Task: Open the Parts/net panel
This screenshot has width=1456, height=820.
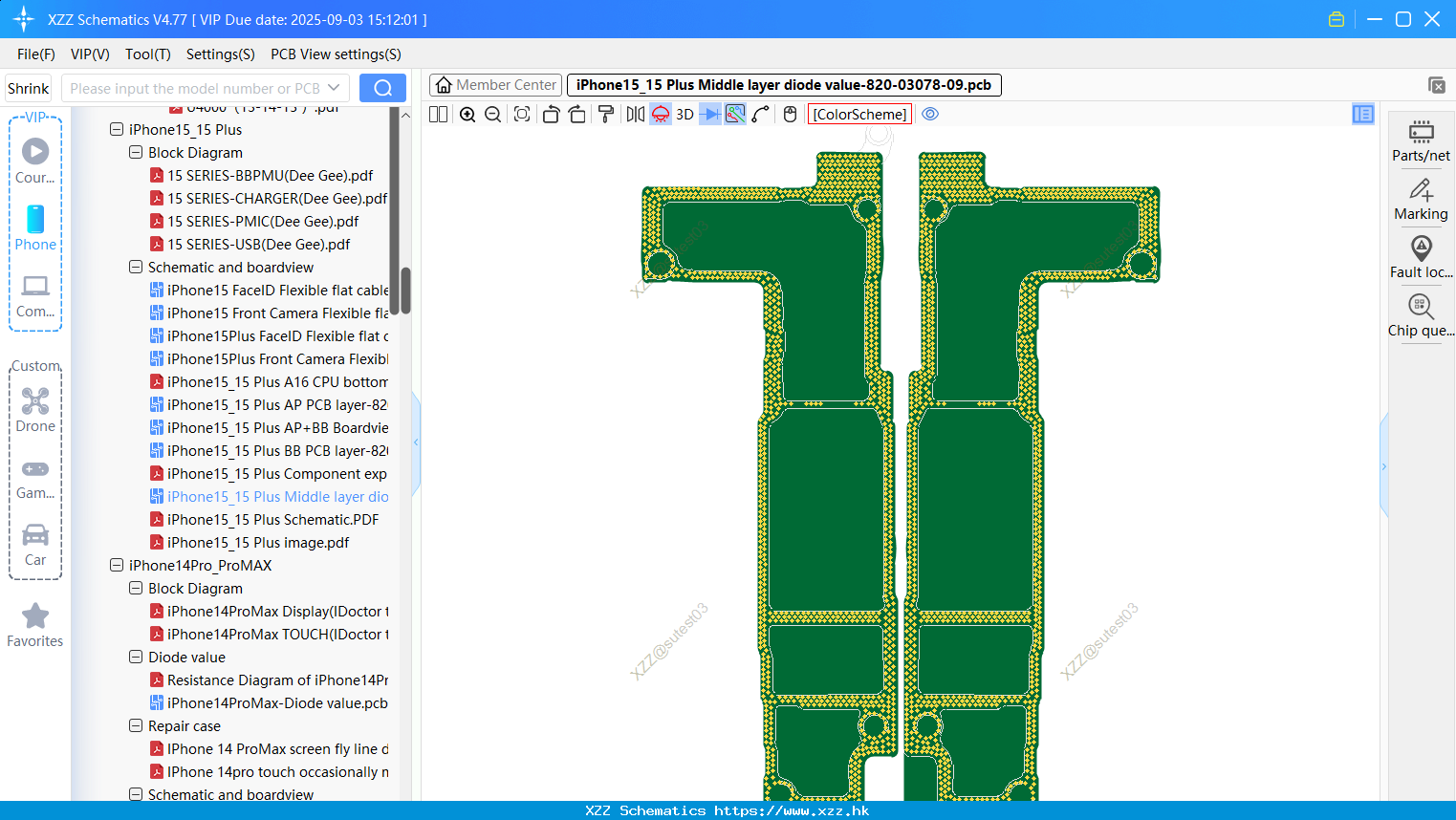Action: pos(1421,140)
